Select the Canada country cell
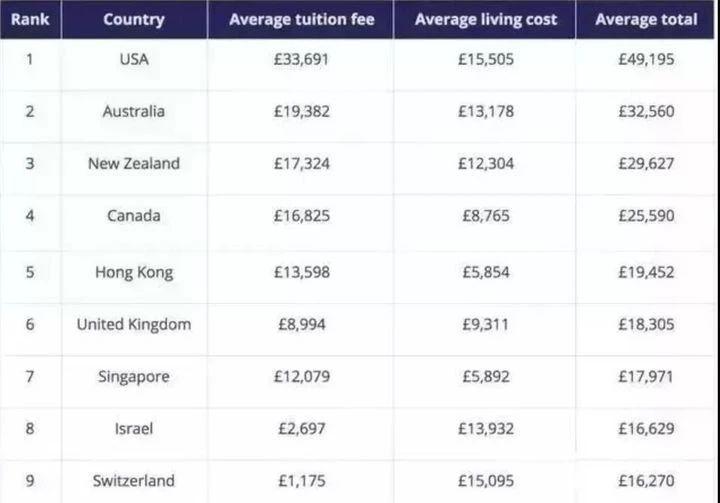 click(x=134, y=215)
